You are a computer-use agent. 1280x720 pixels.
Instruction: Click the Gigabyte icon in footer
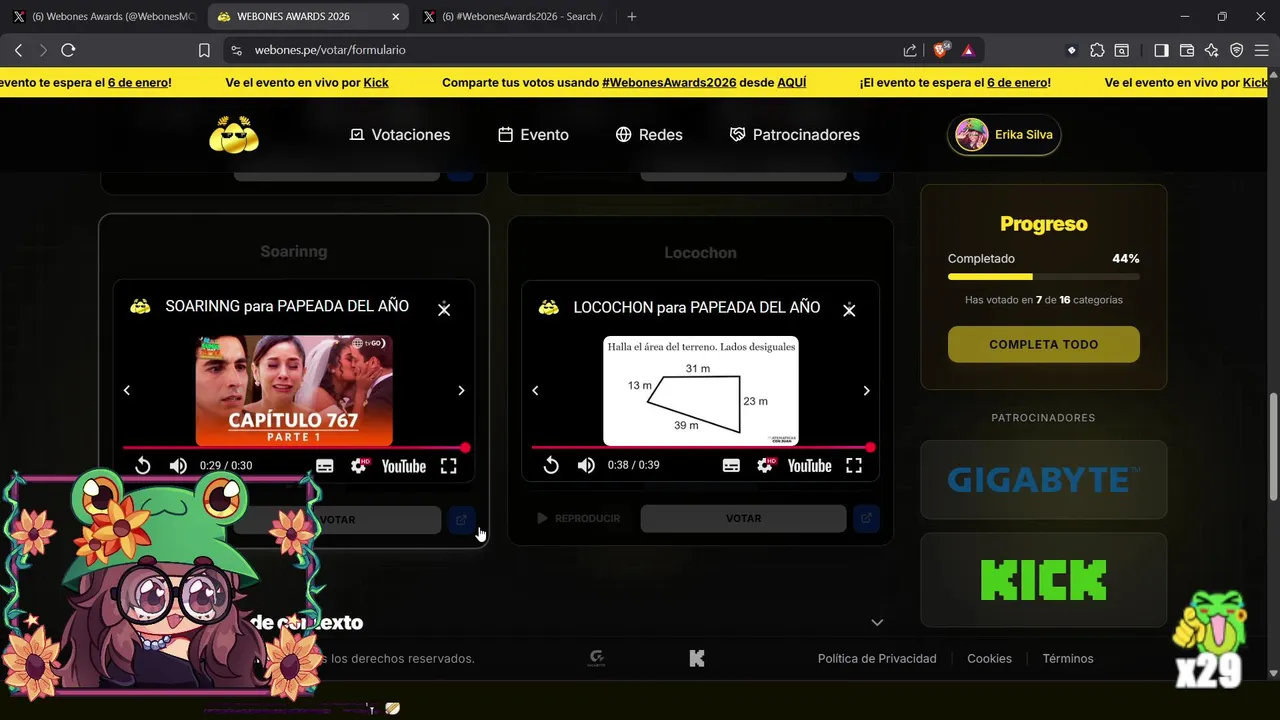[x=597, y=658]
